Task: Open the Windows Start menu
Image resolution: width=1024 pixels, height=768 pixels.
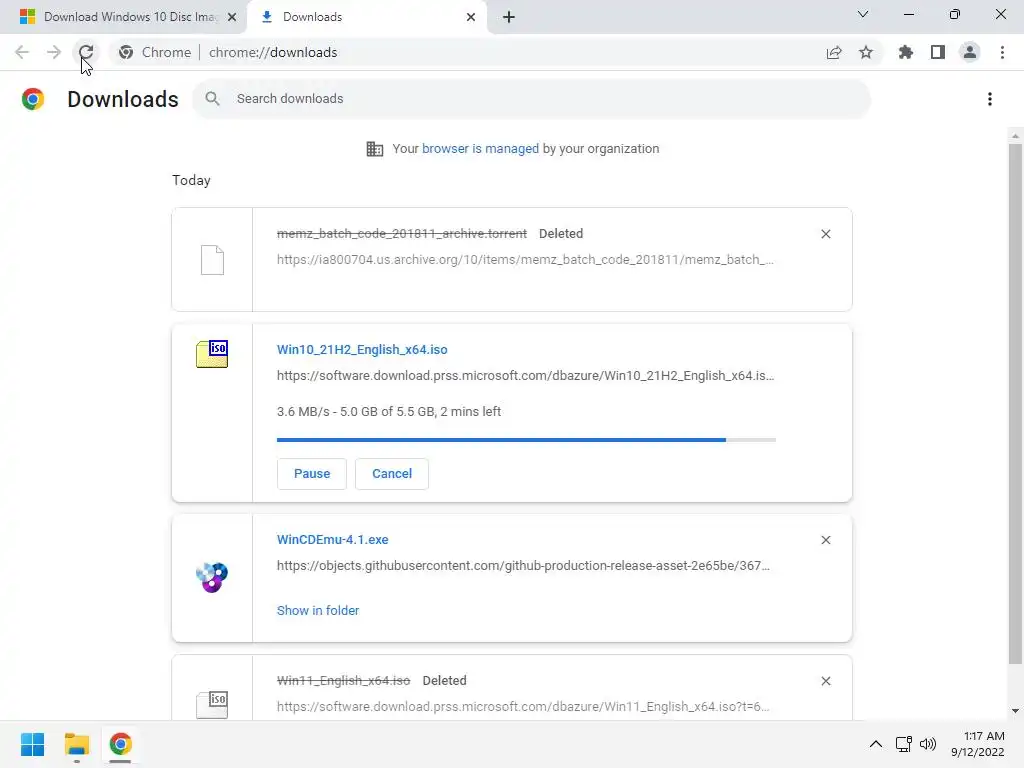Action: pos(32,744)
